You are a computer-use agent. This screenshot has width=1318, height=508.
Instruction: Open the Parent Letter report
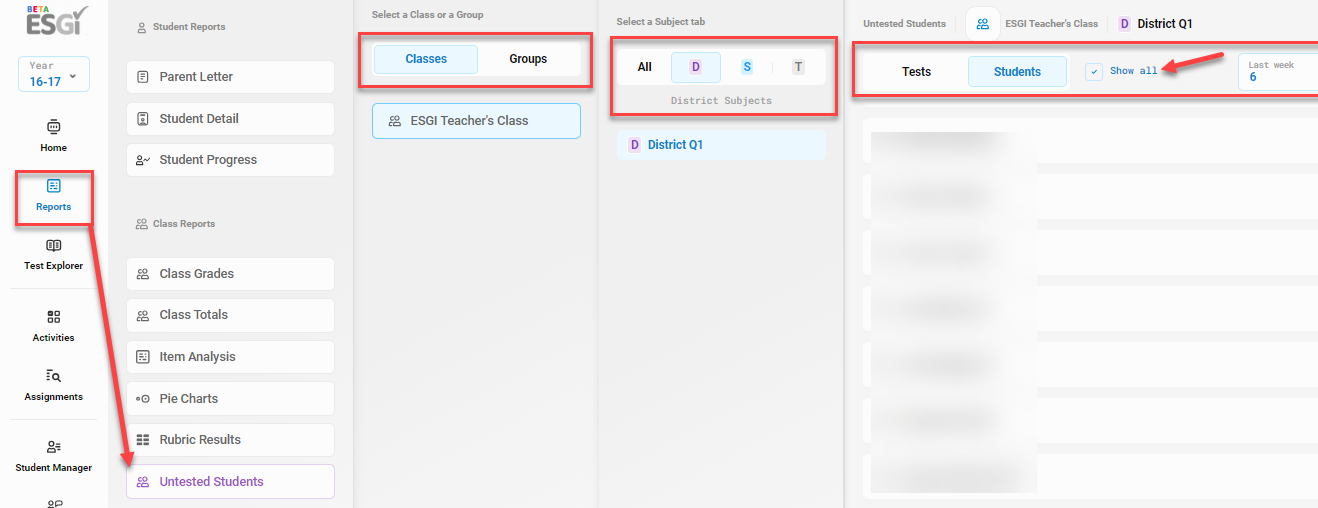pos(230,77)
